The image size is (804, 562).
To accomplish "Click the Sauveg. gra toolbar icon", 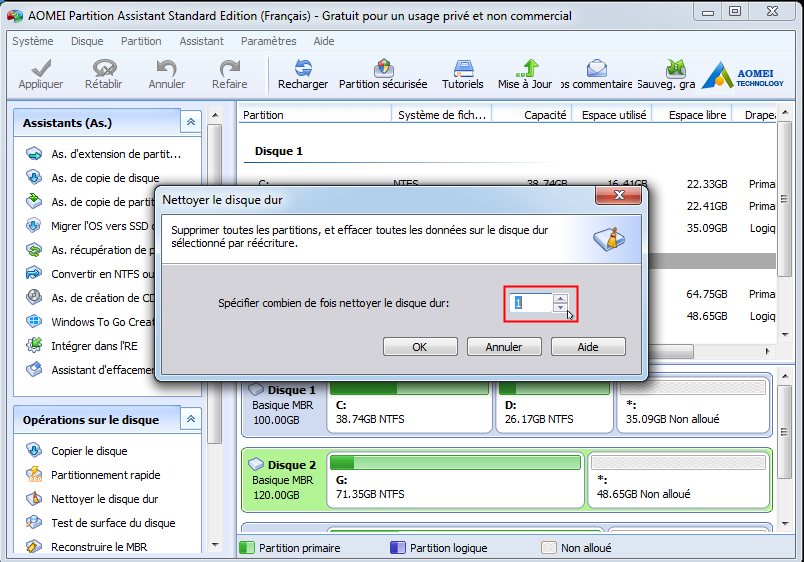I will click(x=667, y=75).
